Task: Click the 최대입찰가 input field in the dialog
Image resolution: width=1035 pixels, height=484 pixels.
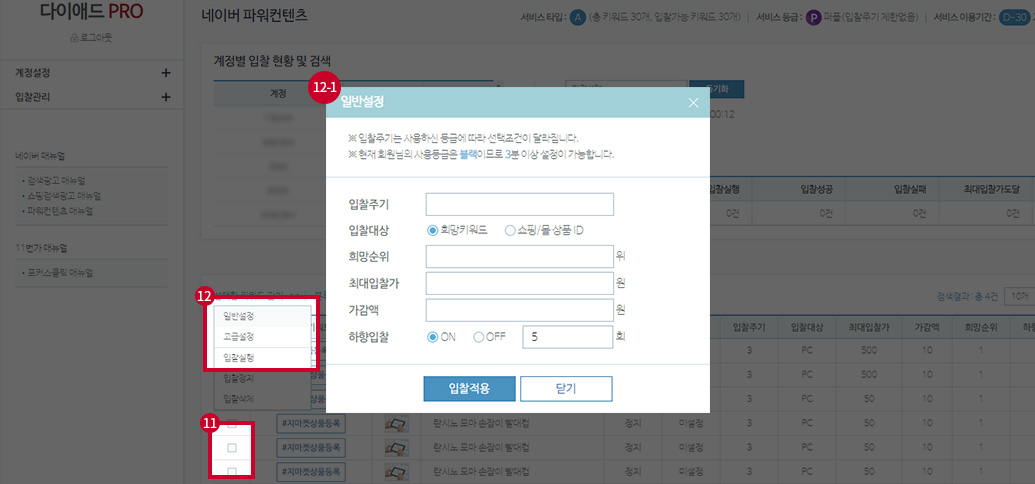Action: pyautogui.click(x=519, y=284)
